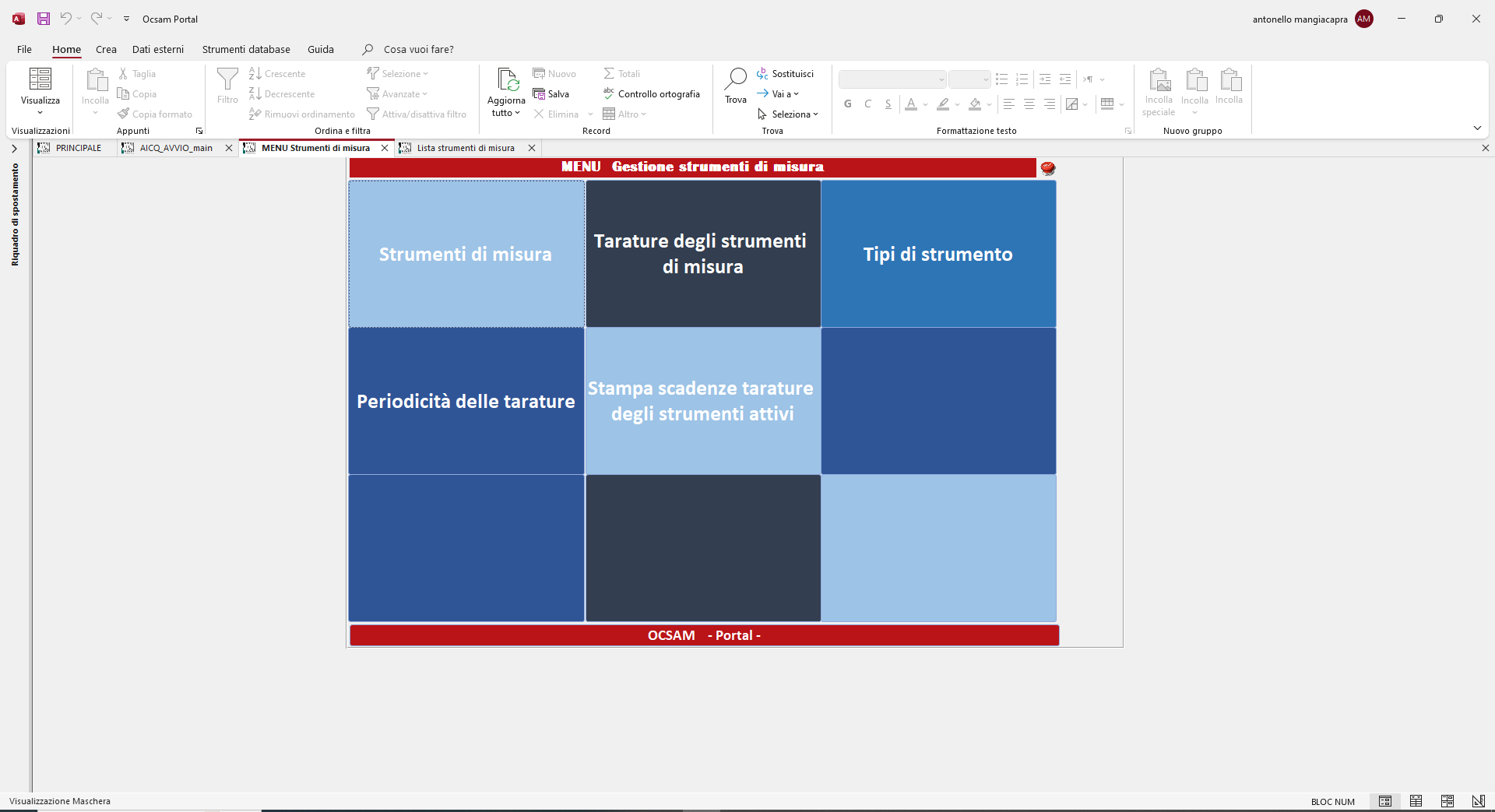This screenshot has height=812, width=1495.
Task: Click the red exit icon beside menu header
Action: pyautogui.click(x=1048, y=167)
